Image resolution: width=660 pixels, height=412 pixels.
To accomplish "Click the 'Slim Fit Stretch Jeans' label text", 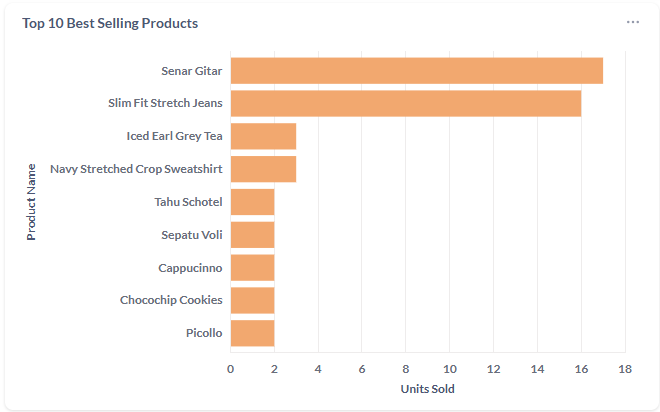I will (x=165, y=103).
